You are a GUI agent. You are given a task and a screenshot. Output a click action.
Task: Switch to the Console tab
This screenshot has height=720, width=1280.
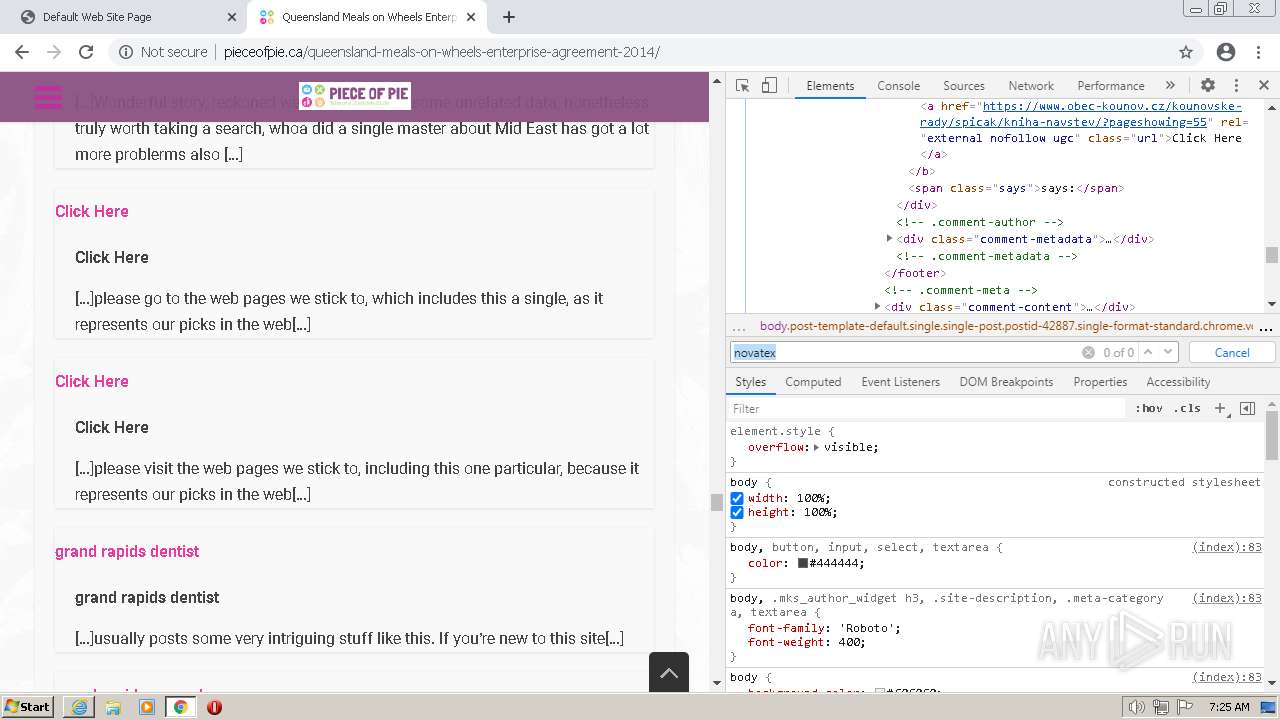pos(898,86)
